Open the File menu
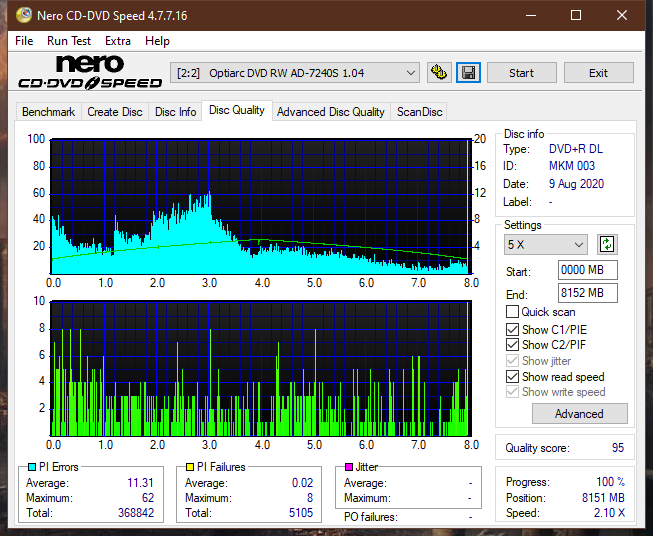 [x=24, y=41]
